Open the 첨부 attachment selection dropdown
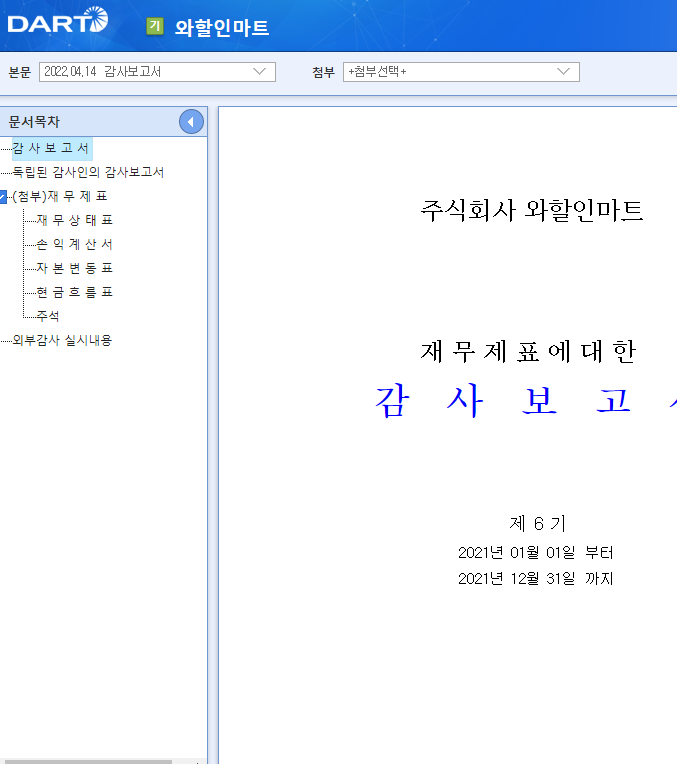677x764 pixels. 461,72
